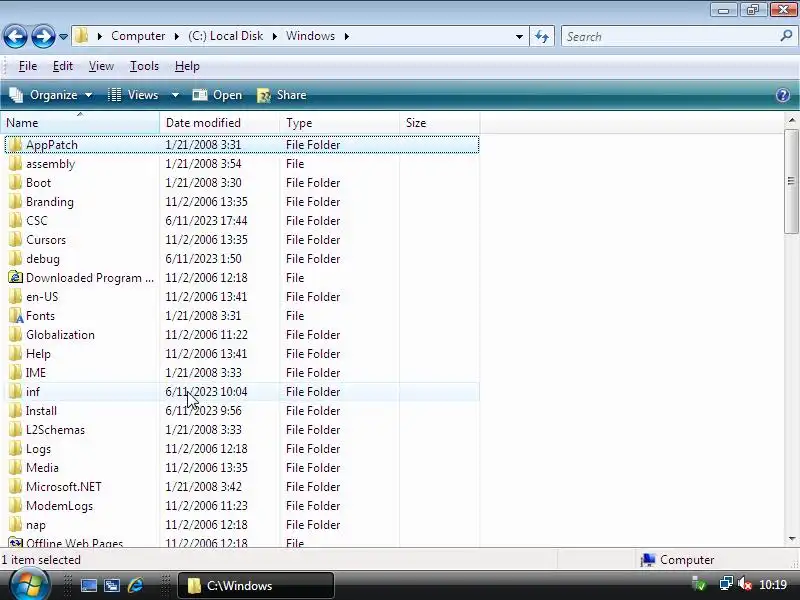800x600 pixels.
Task: Select the assembly folder icon
Action: 15,164
